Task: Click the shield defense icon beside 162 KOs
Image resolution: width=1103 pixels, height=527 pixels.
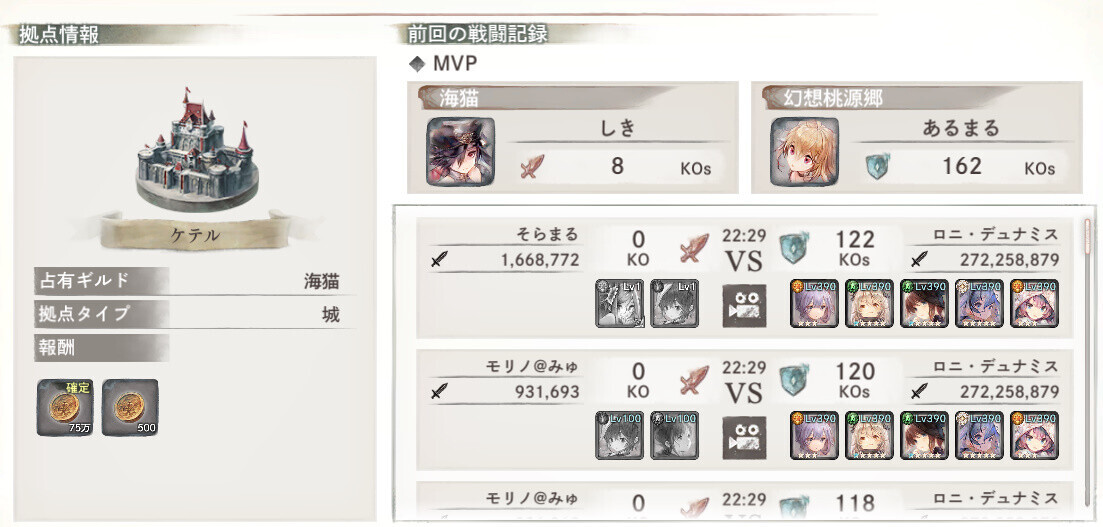Action: pos(877,167)
